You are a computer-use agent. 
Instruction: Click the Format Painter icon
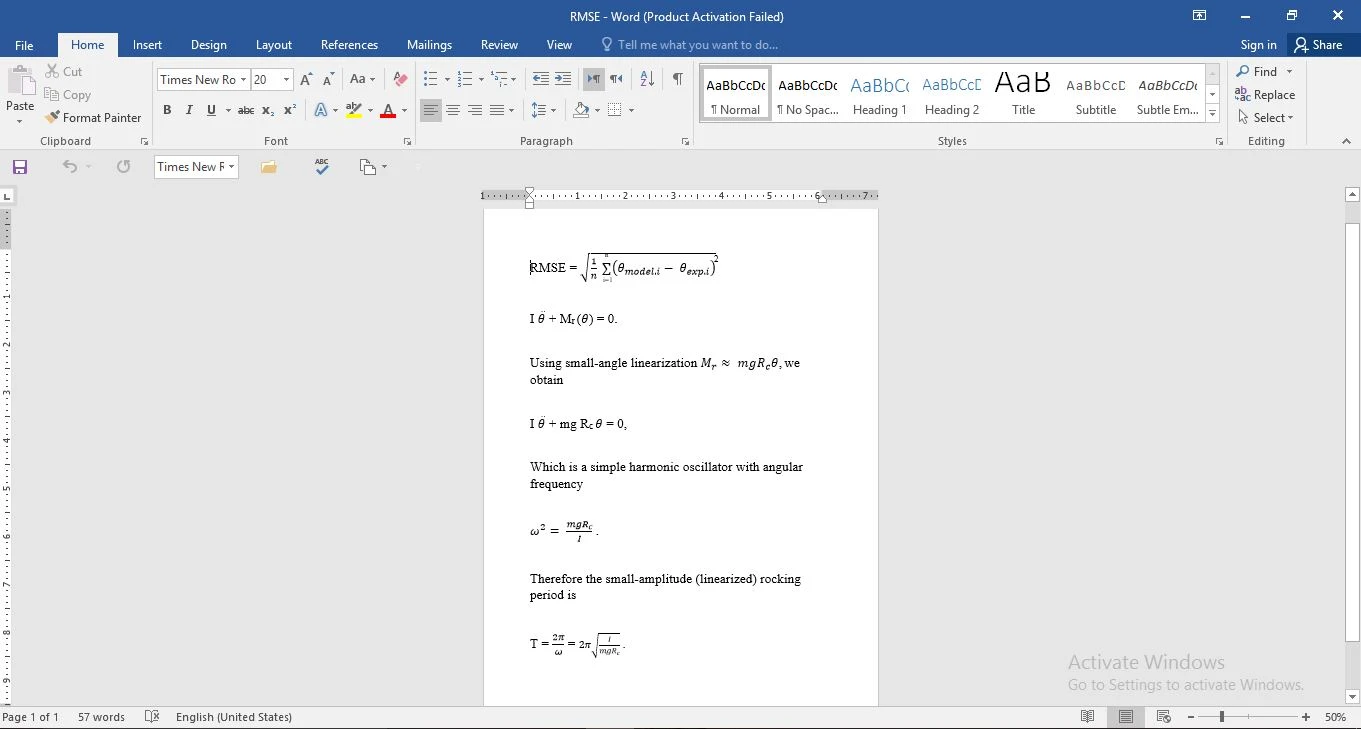(x=53, y=118)
